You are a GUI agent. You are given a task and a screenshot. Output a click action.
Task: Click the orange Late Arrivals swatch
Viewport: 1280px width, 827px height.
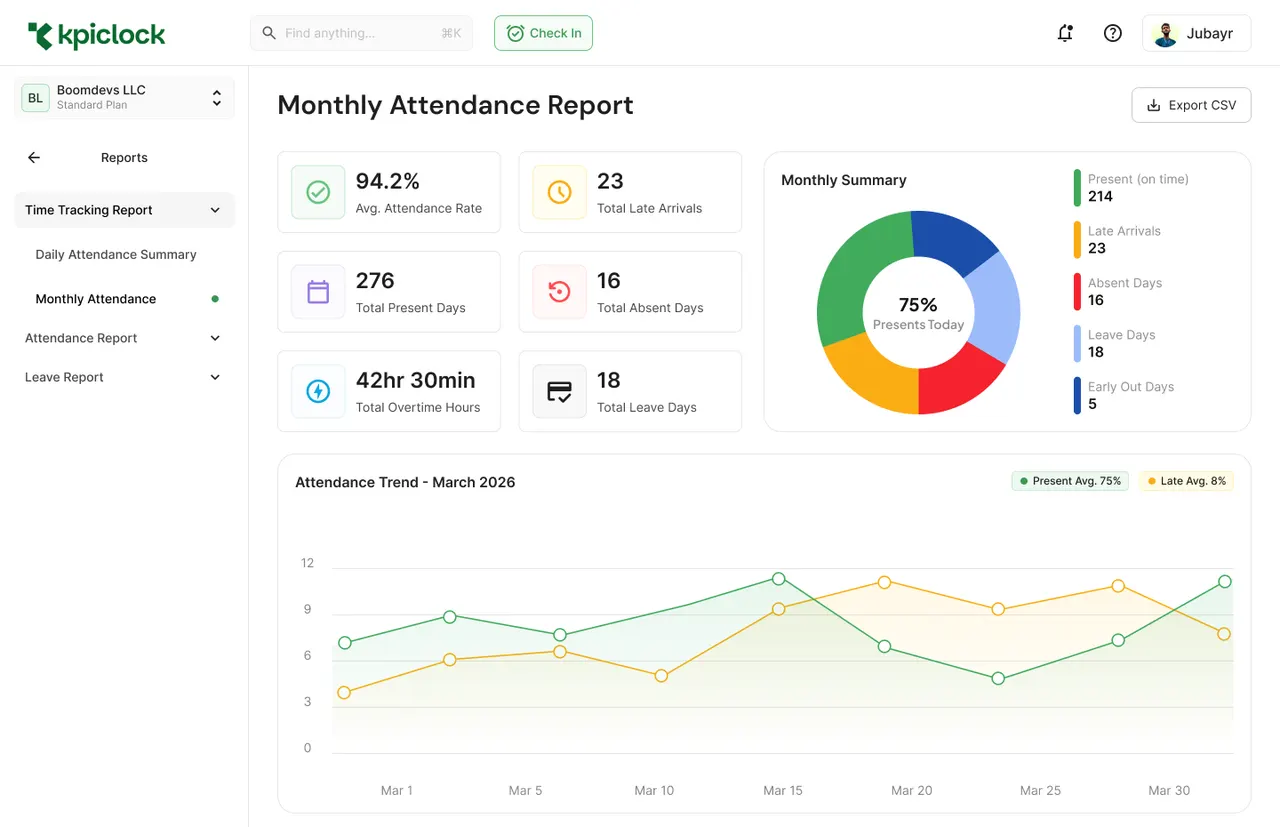(x=1077, y=240)
